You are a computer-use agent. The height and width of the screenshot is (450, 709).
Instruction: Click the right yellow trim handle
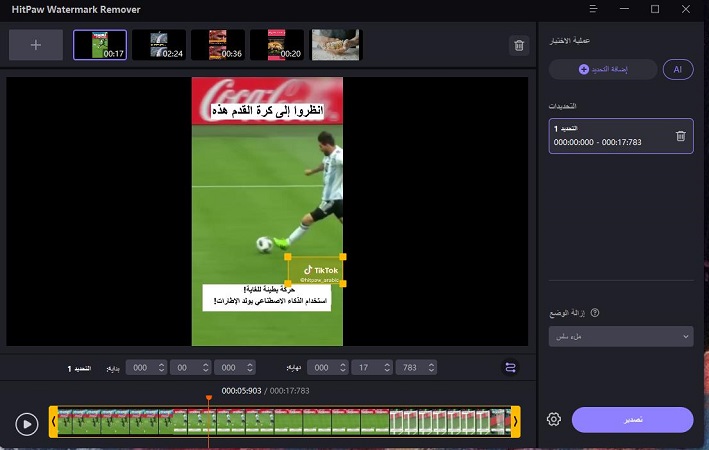tap(515, 422)
